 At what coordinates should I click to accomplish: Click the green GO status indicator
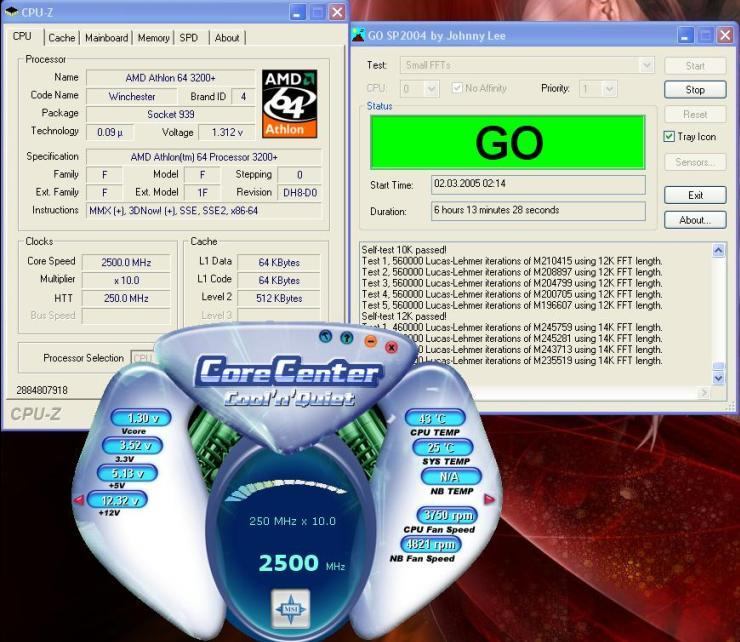point(507,142)
